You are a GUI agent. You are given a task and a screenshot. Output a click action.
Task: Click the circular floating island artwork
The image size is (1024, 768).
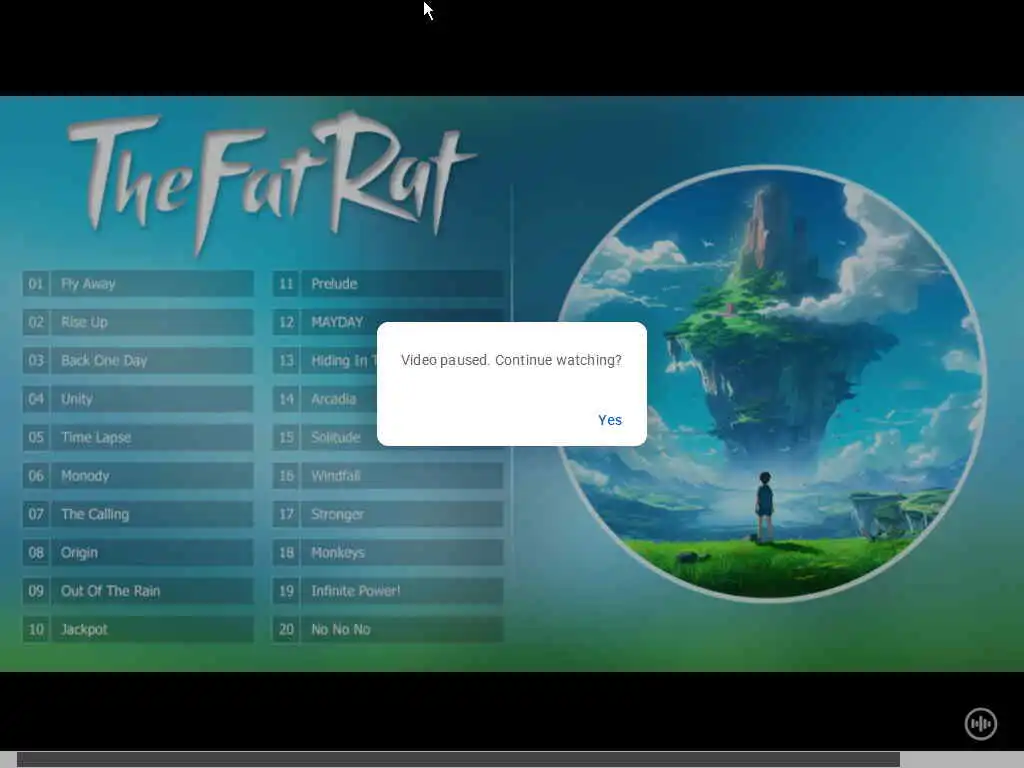769,383
